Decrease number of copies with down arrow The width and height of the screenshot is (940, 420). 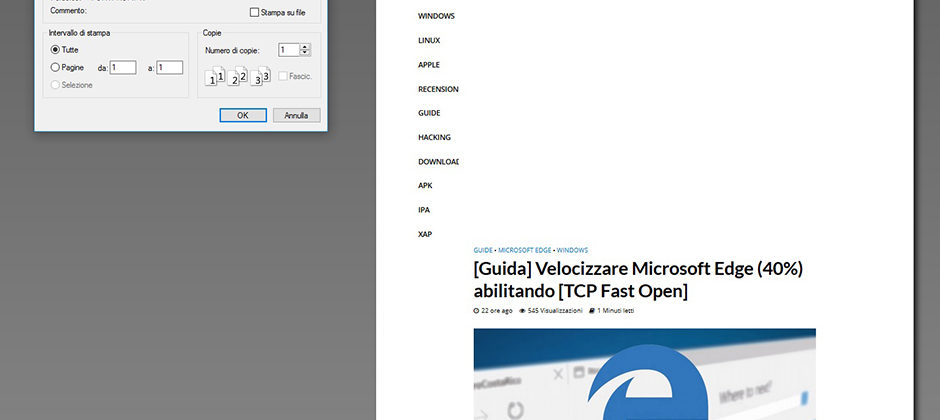tap(305, 53)
